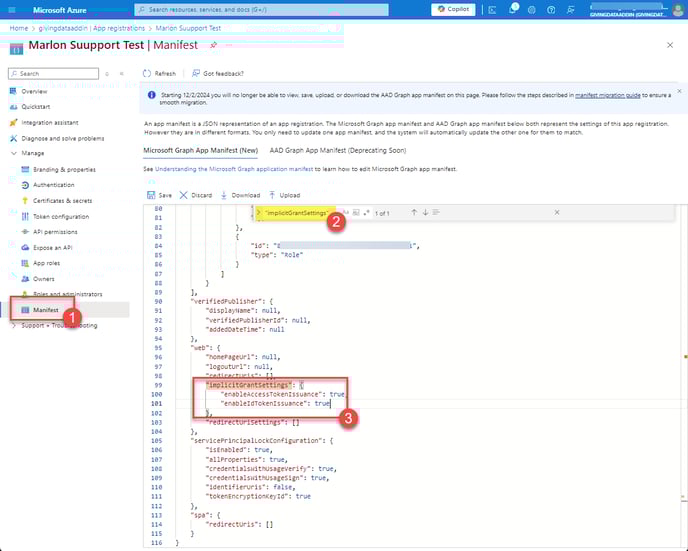Select Manifest in the sidebar
The image size is (688, 551).
46,310
